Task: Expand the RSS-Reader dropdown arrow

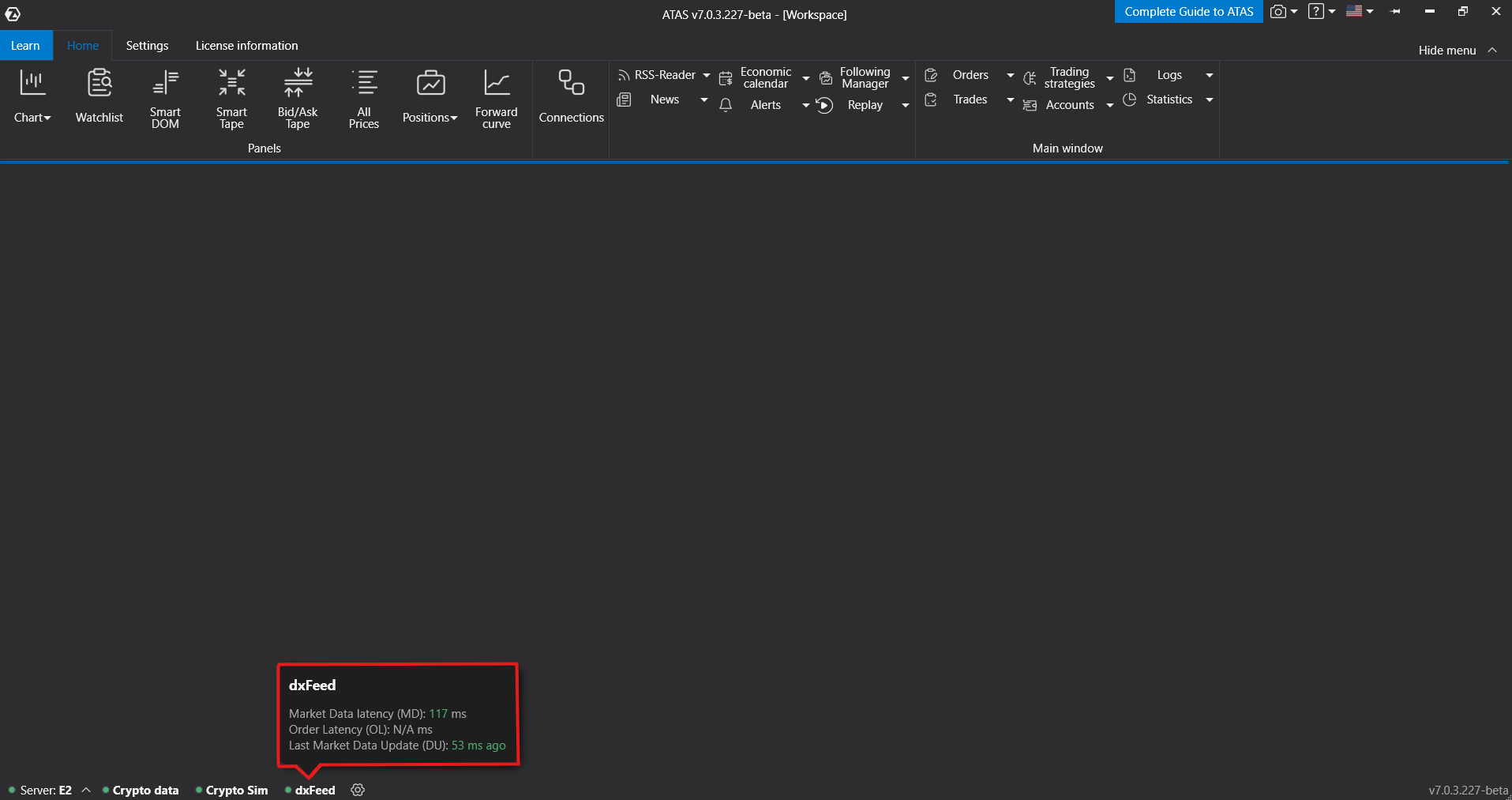Action: [x=707, y=76]
